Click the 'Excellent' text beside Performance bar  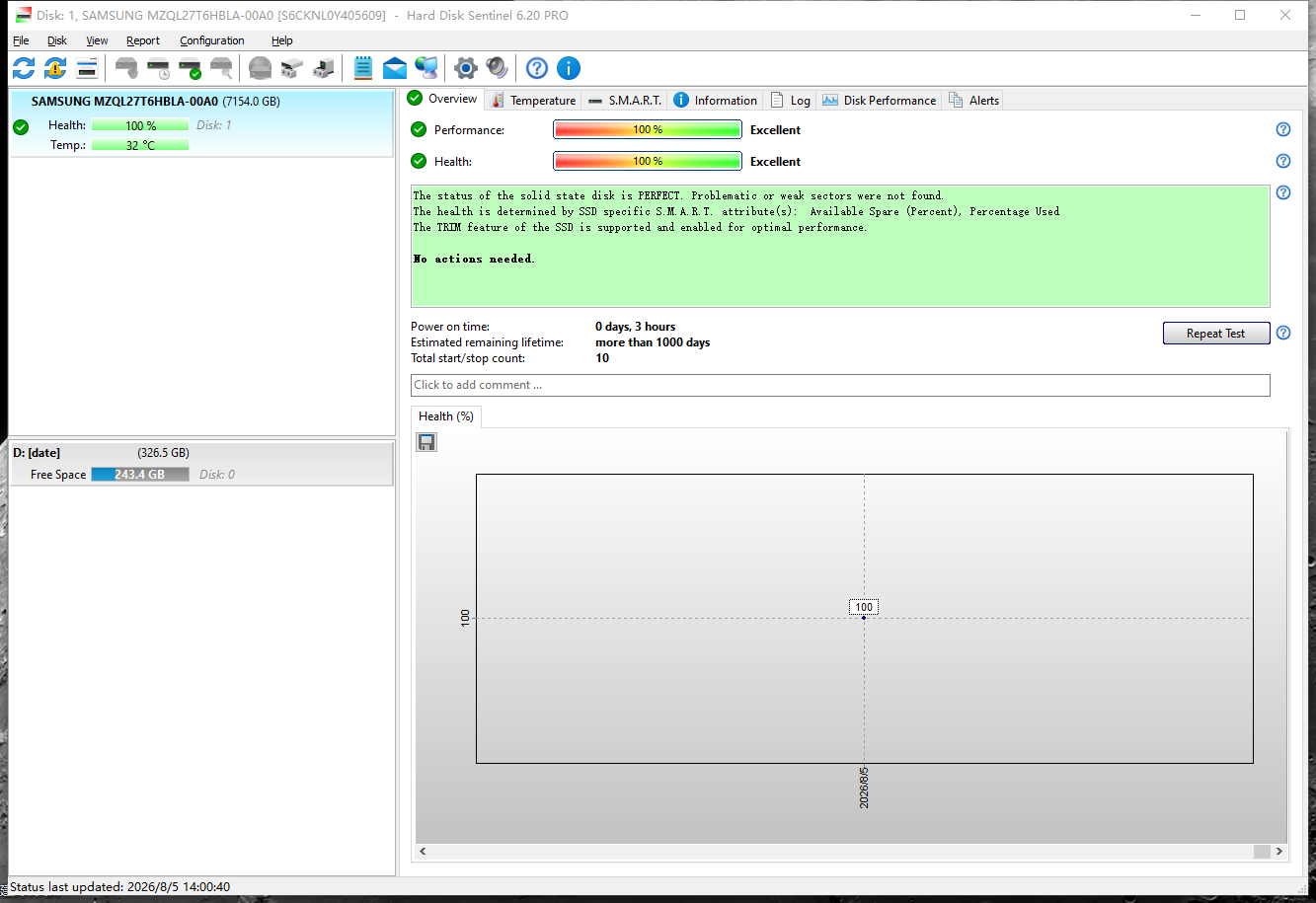(775, 130)
